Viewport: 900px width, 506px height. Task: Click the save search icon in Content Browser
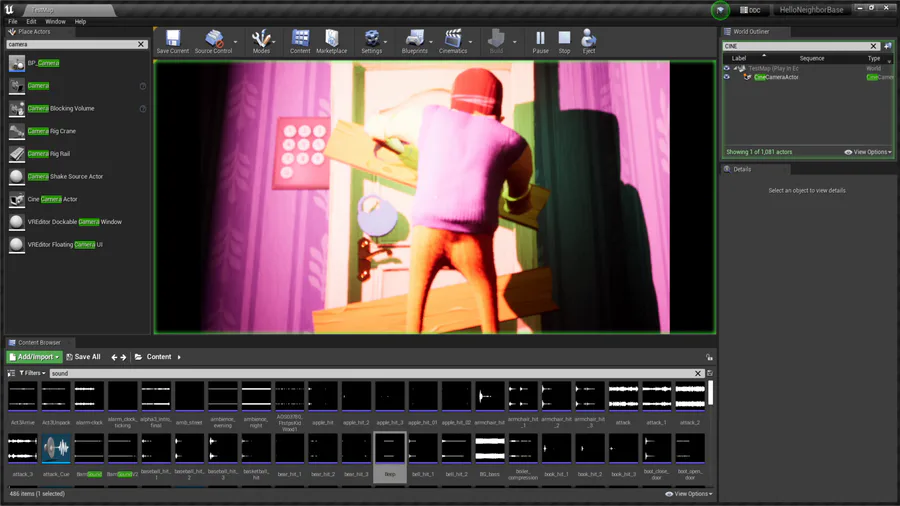[x=710, y=373]
